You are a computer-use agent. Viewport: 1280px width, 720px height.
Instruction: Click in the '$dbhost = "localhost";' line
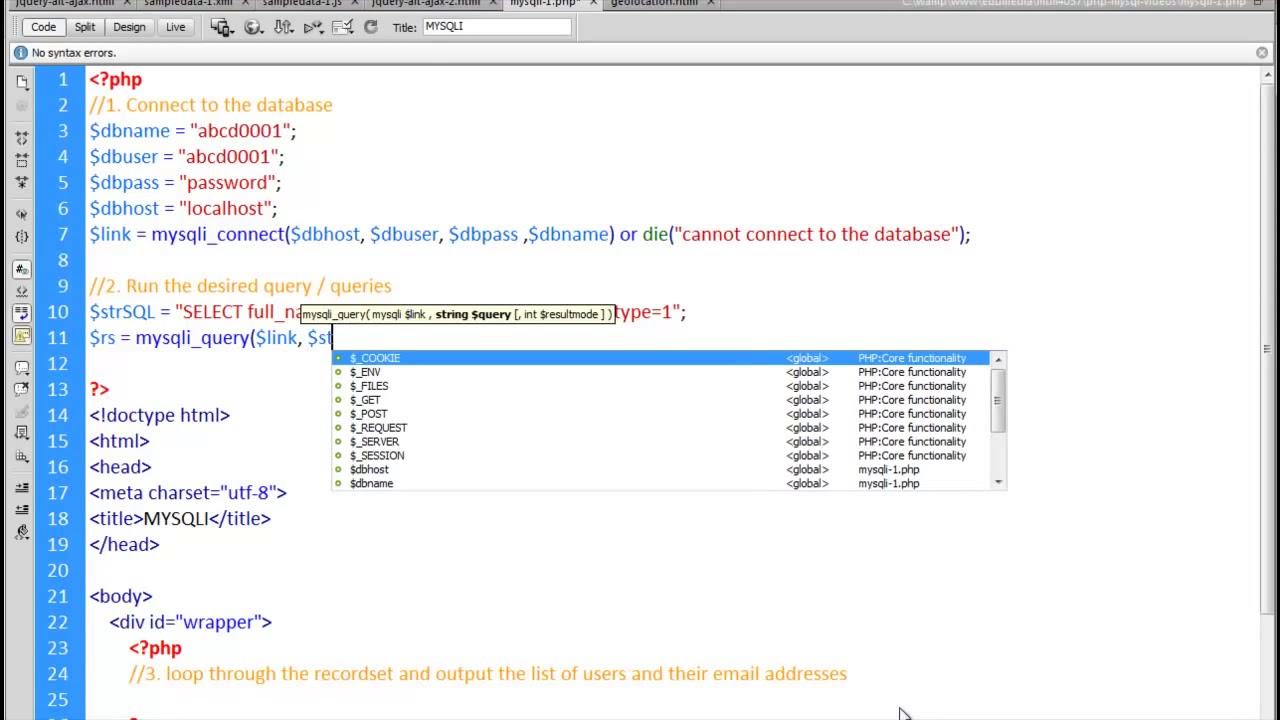pos(183,208)
